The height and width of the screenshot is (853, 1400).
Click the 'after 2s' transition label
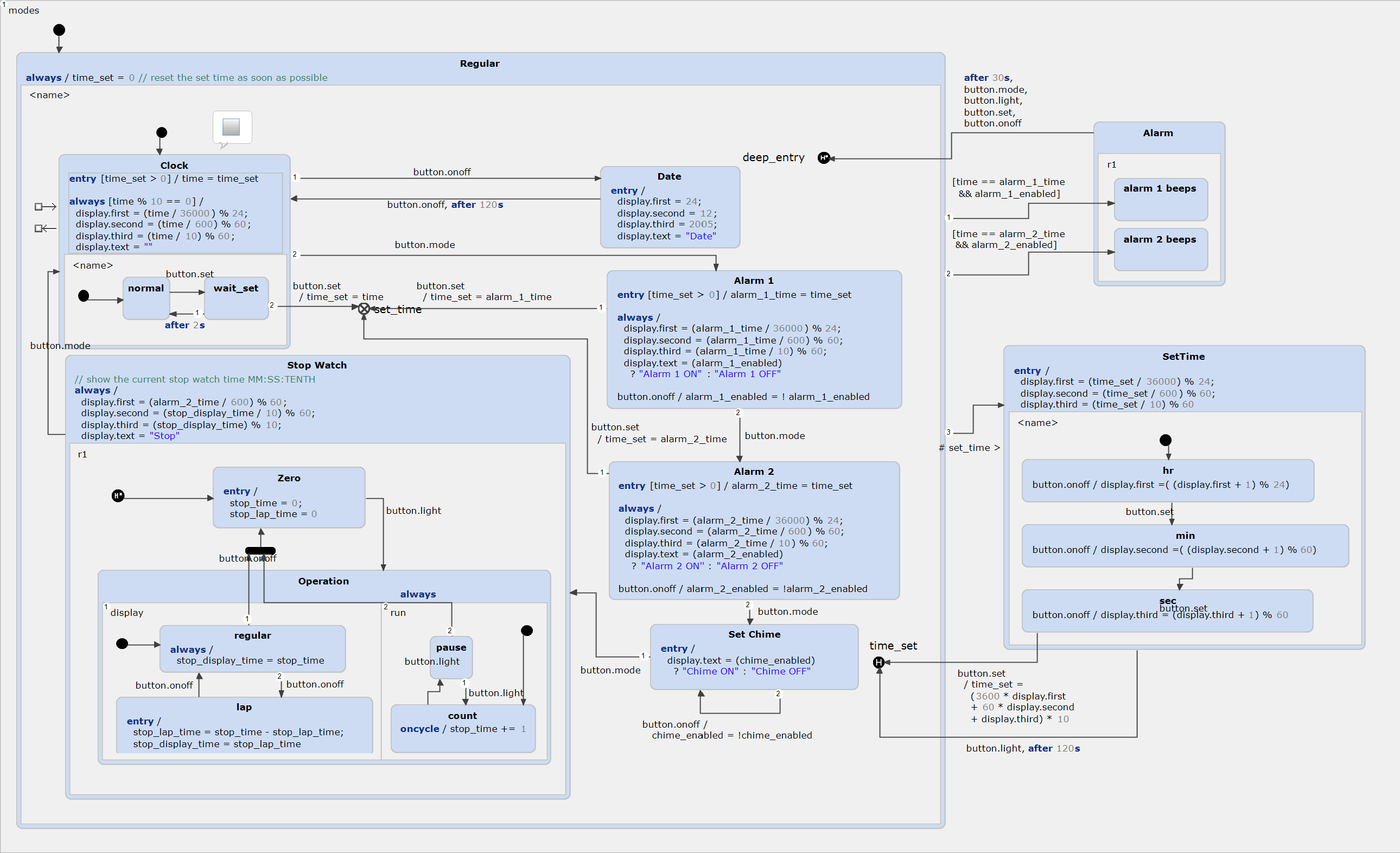pyautogui.click(x=184, y=325)
